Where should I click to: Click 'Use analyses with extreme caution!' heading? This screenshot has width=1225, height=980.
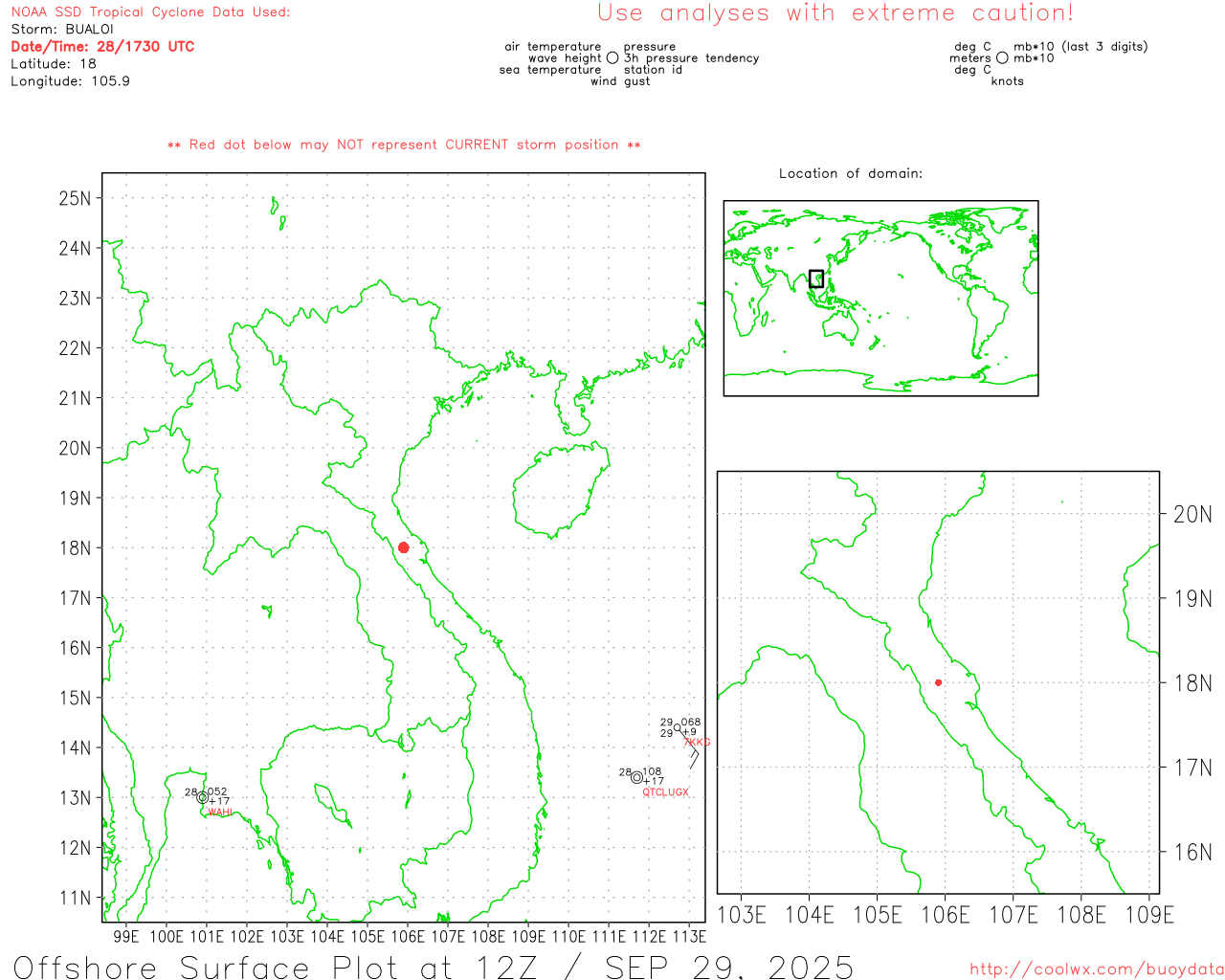[835, 13]
